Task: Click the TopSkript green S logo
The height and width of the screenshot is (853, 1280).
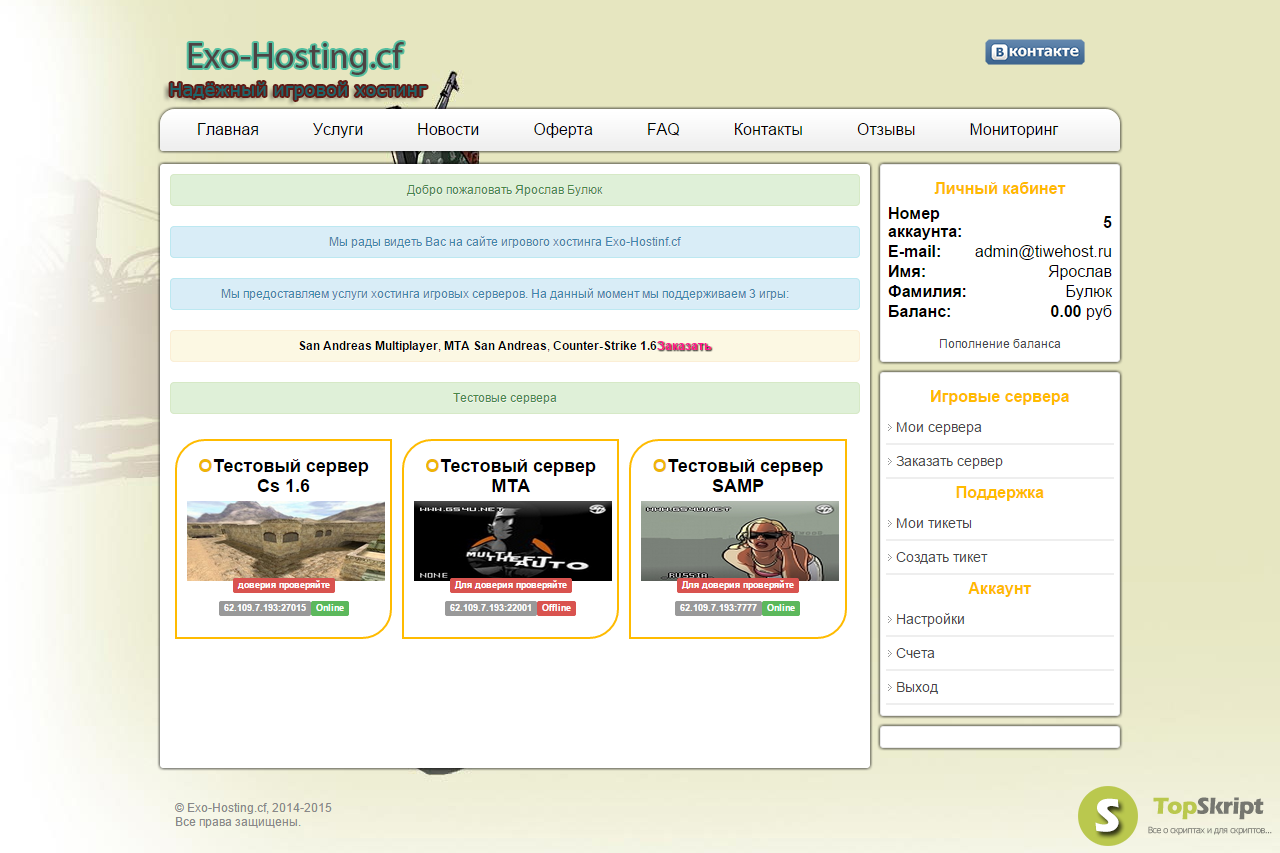Action: pyautogui.click(x=1107, y=816)
